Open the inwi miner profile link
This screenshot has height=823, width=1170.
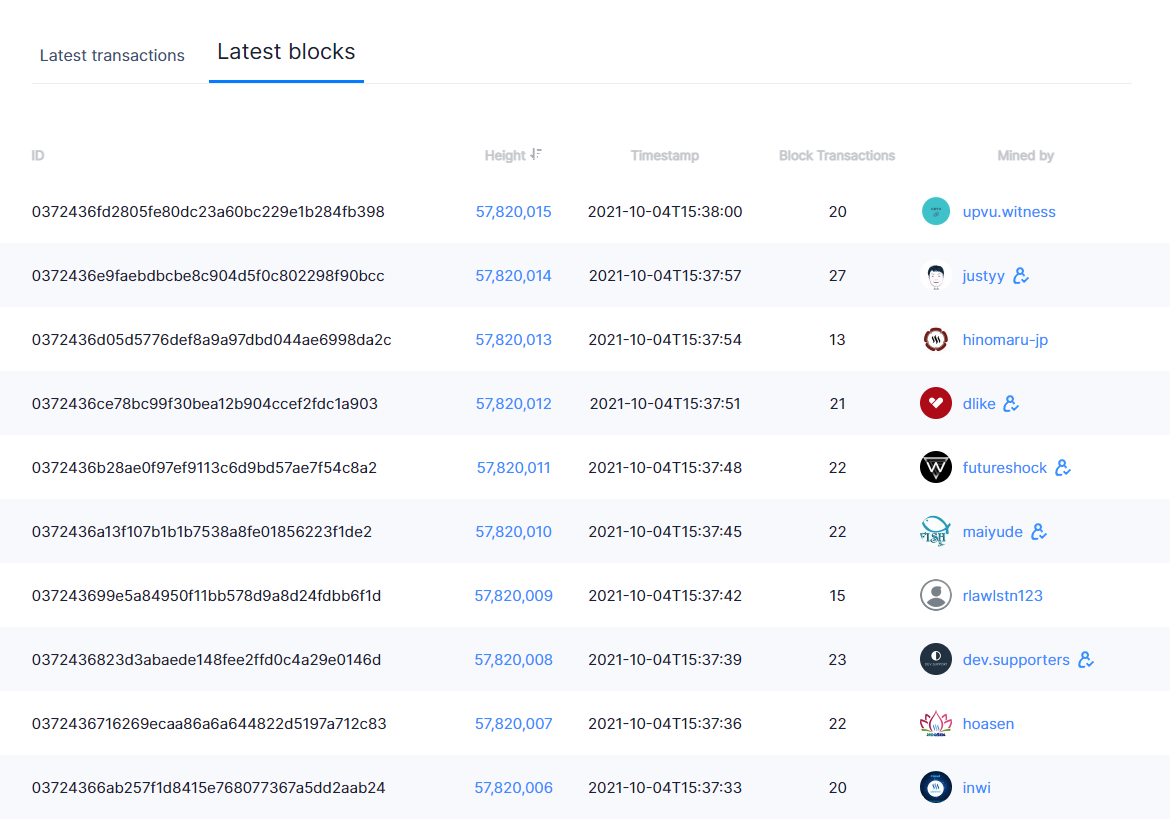tap(977, 788)
